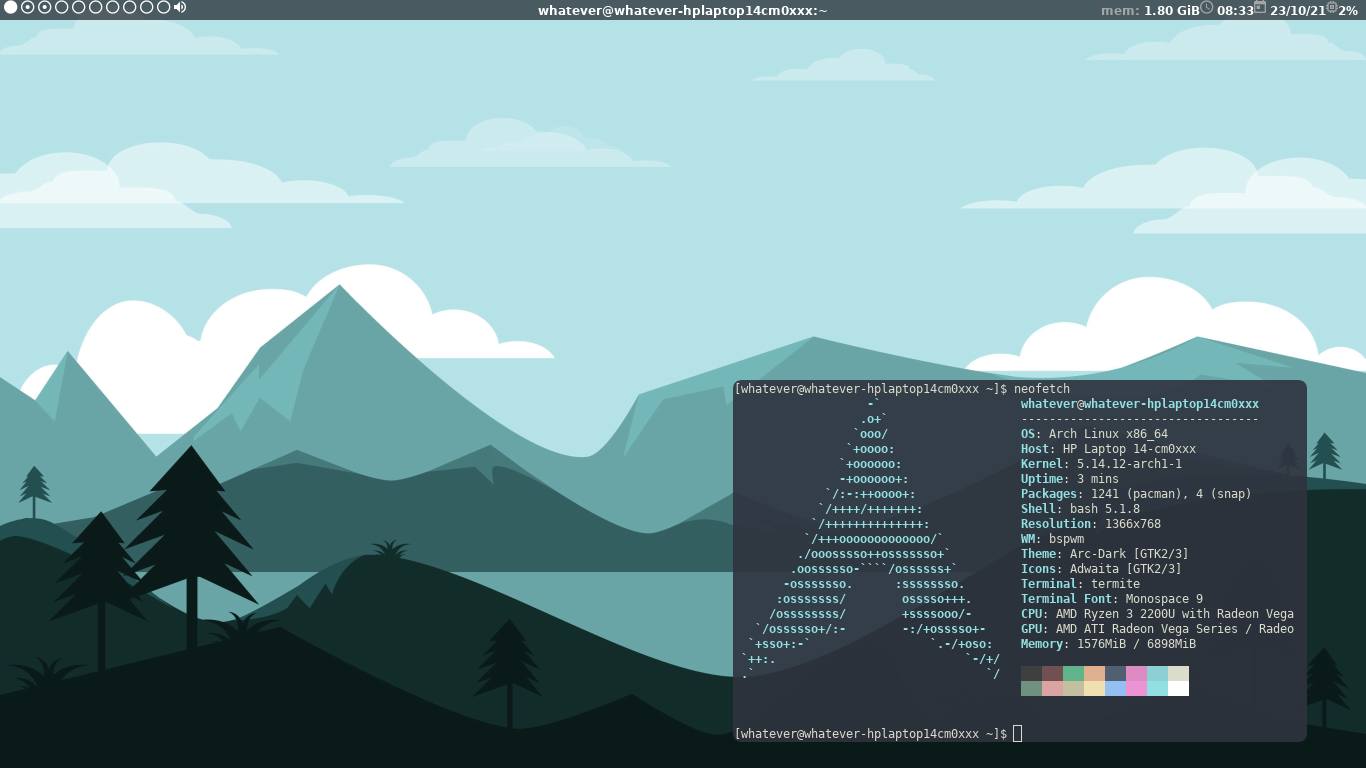1366x768 pixels.
Task: Click the pure white swatch in neofetch palette
Action: (x=1178, y=688)
